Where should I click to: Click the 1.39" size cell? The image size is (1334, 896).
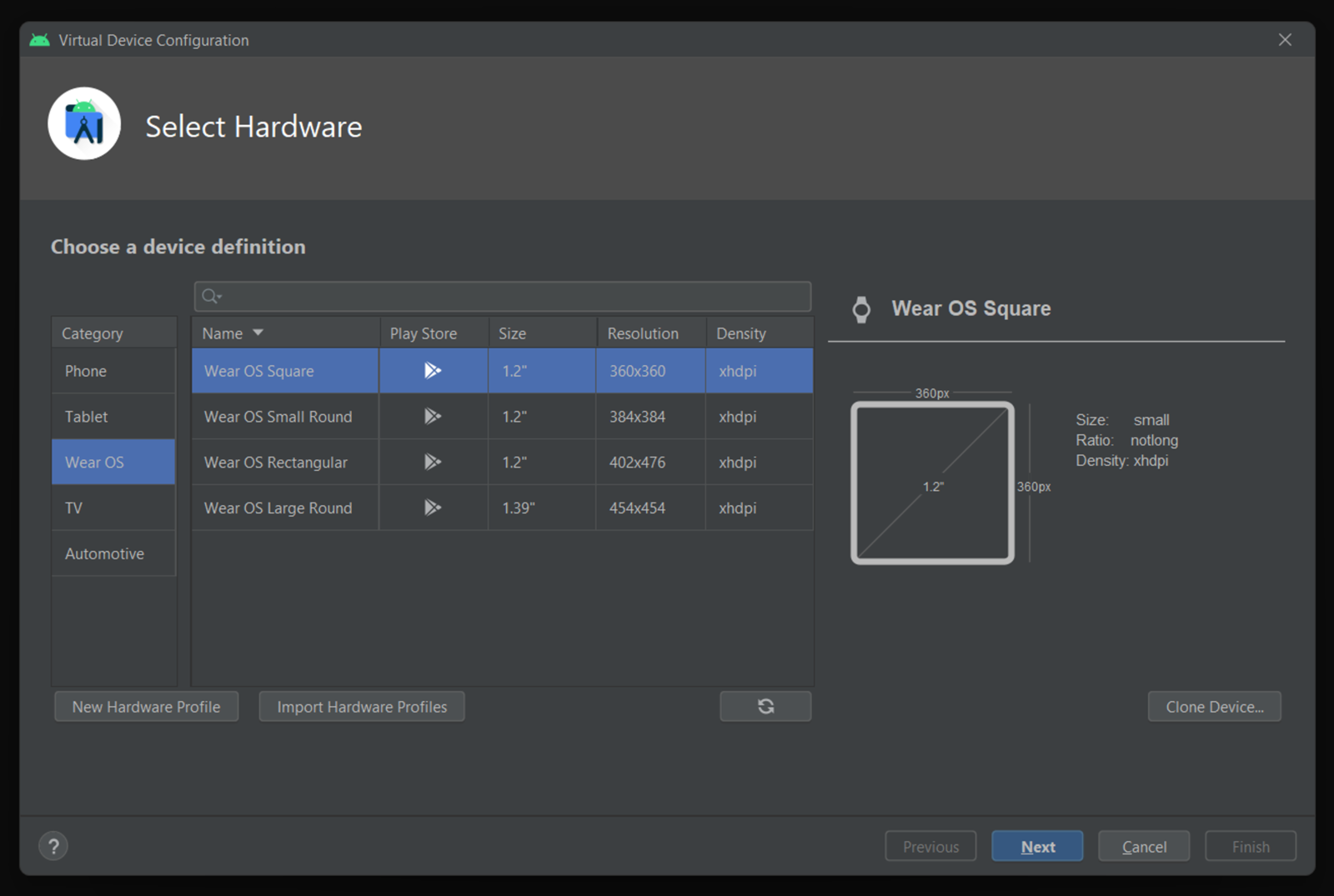(542, 508)
